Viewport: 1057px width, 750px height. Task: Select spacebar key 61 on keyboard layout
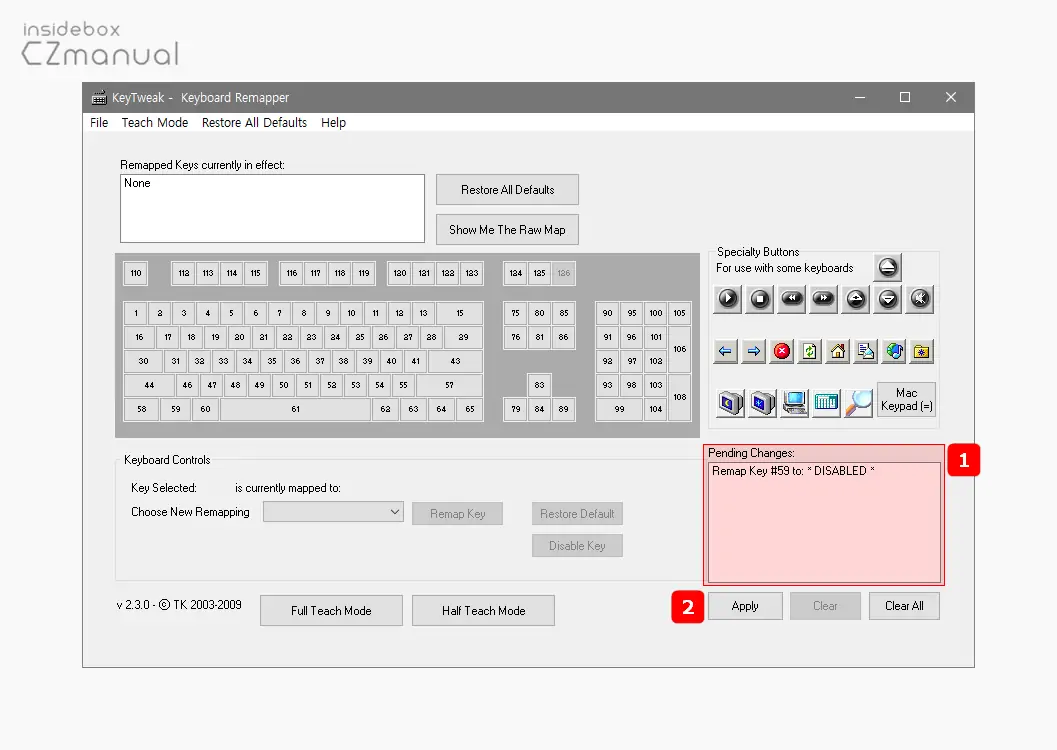295,409
